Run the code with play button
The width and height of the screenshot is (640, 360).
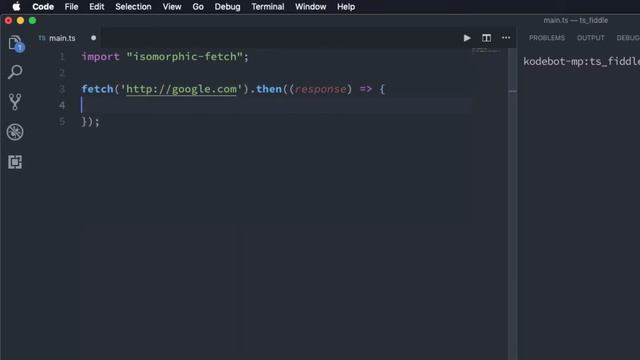(467, 38)
